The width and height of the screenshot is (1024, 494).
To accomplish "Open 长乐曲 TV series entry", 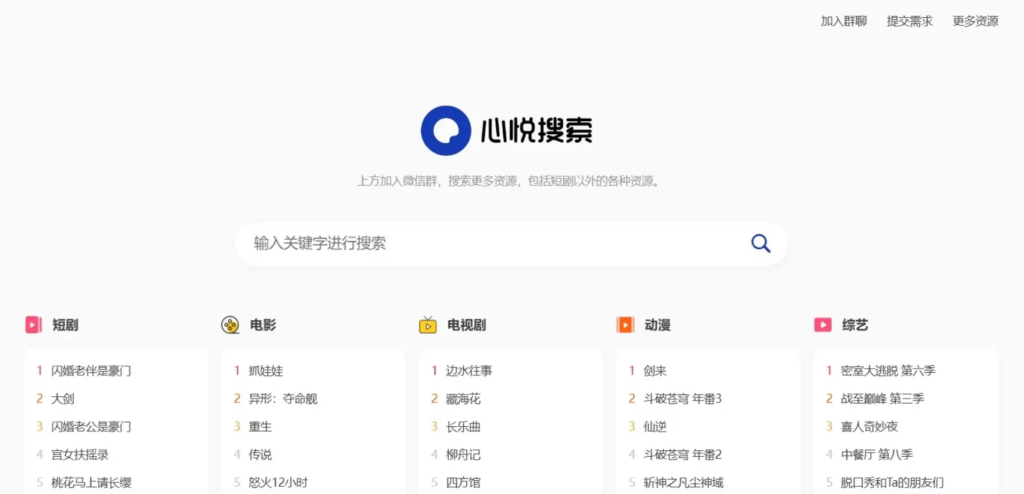I will pos(463,427).
